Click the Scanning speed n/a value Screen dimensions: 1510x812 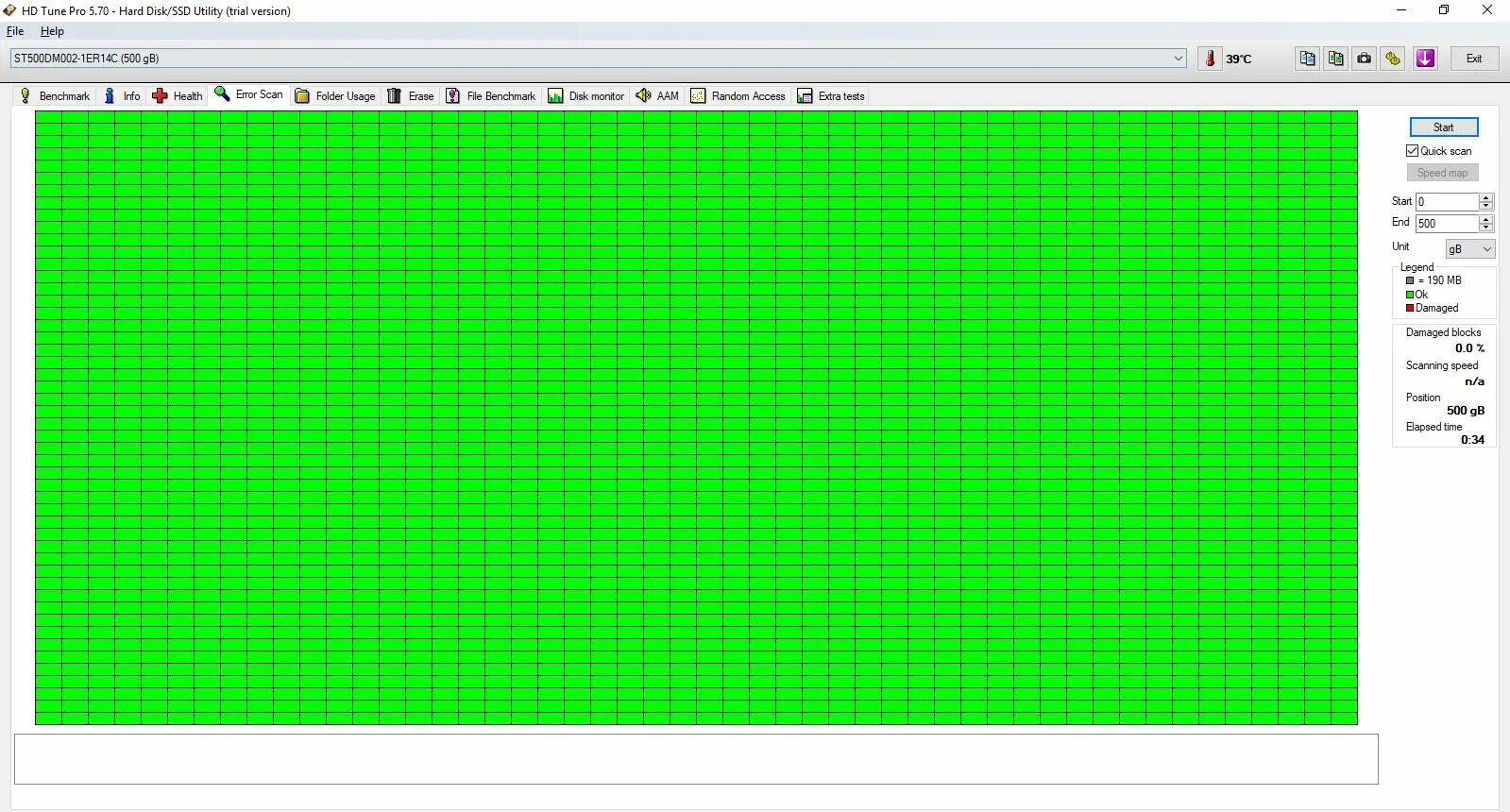click(1474, 381)
